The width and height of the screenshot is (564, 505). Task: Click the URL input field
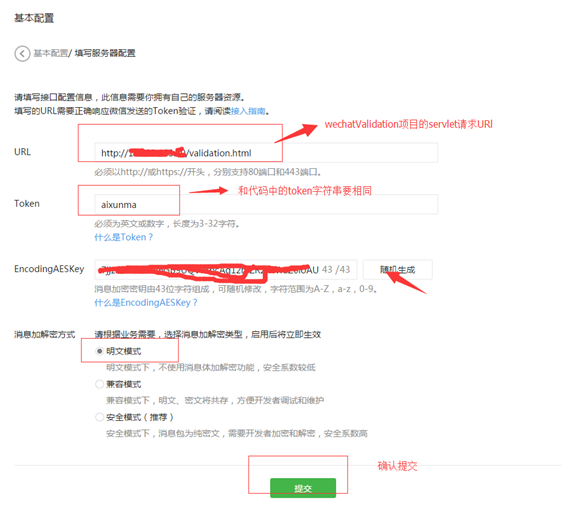266,153
